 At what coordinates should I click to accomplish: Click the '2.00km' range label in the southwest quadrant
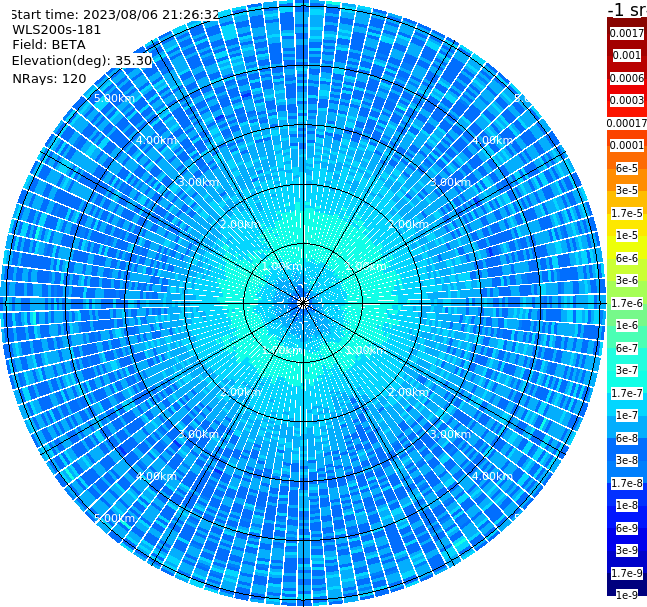tap(240, 392)
